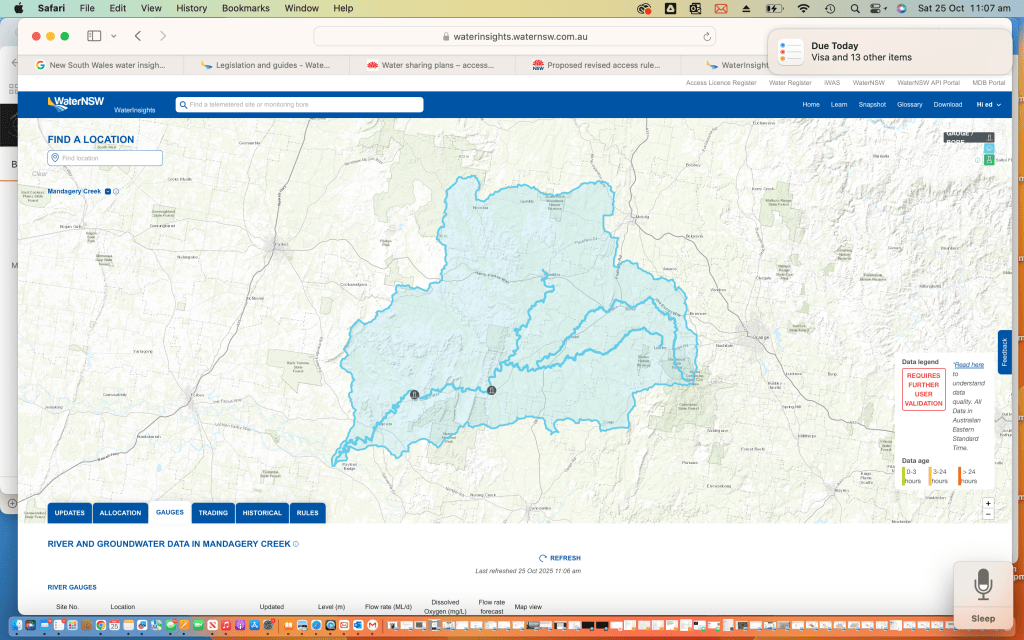Screen dimensions: 1024x640
Task: Open the Allocation tab
Action: tap(120, 513)
